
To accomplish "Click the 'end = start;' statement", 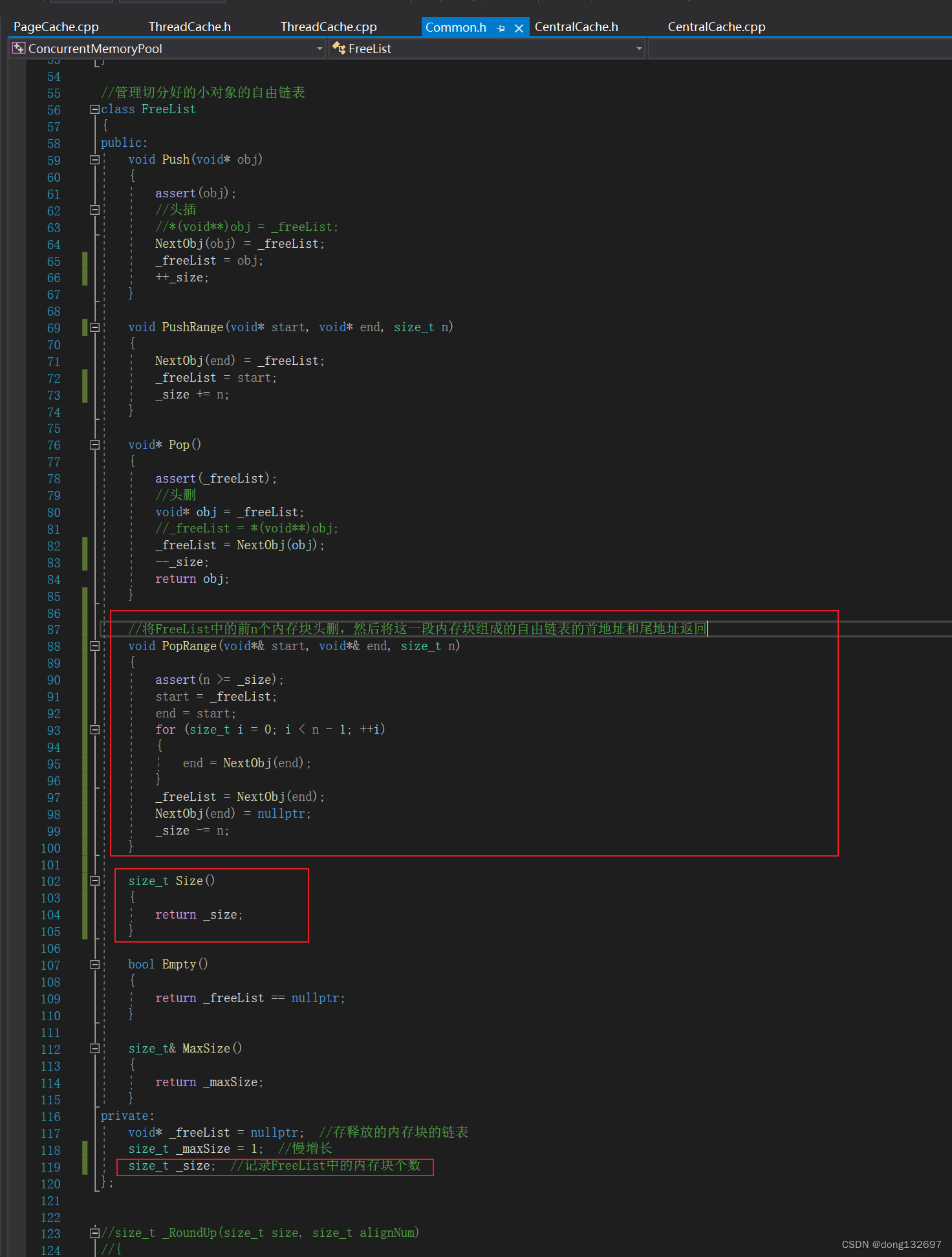I will click(x=196, y=714).
